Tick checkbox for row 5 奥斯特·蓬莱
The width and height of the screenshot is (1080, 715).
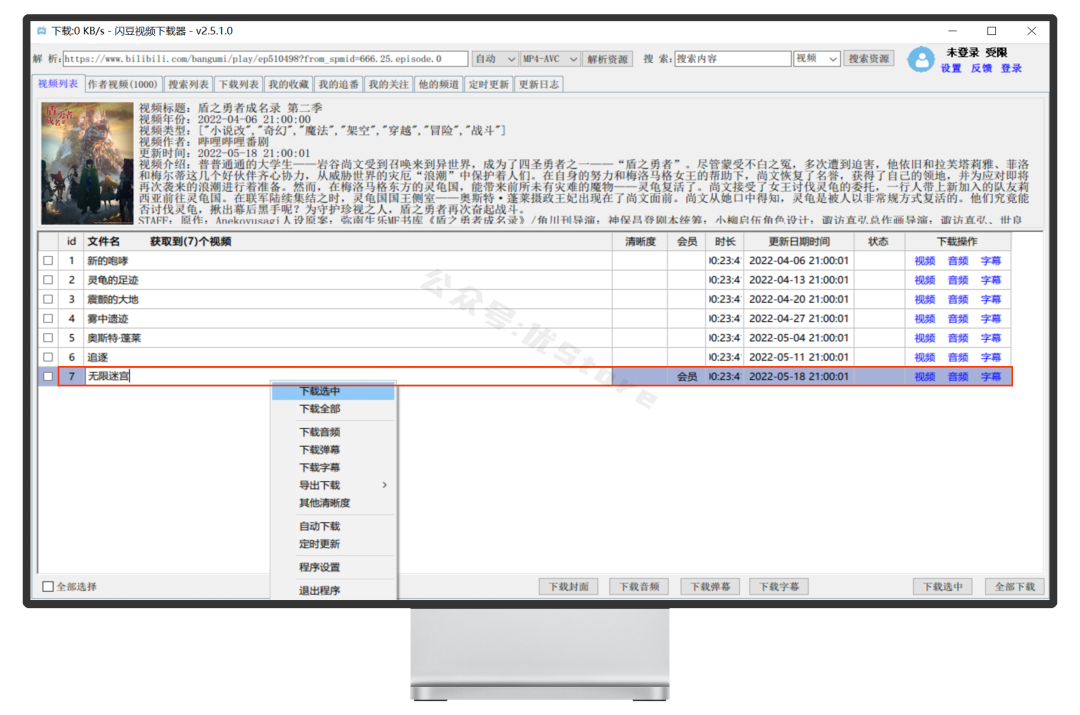pos(48,338)
